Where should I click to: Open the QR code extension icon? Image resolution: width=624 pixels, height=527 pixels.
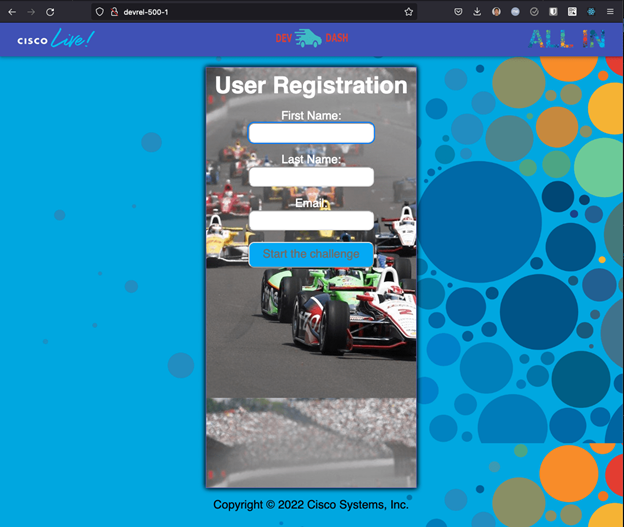coord(572,12)
